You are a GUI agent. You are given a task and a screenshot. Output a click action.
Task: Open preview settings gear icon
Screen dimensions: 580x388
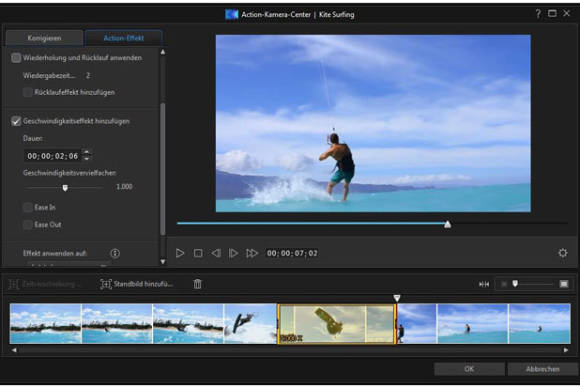point(563,253)
